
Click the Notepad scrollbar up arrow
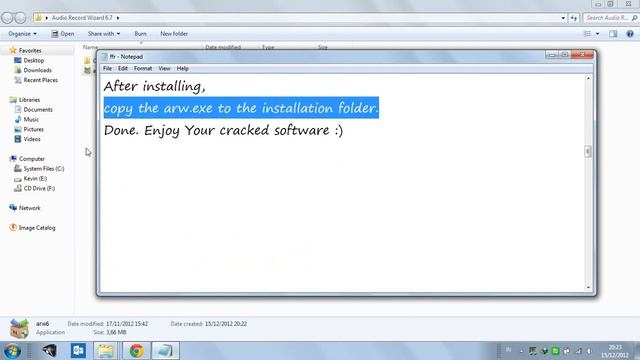[588, 78]
